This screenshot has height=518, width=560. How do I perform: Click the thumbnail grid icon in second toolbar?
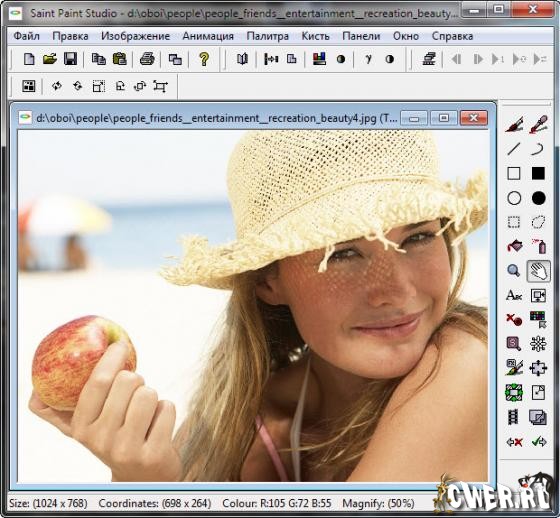point(29,86)
